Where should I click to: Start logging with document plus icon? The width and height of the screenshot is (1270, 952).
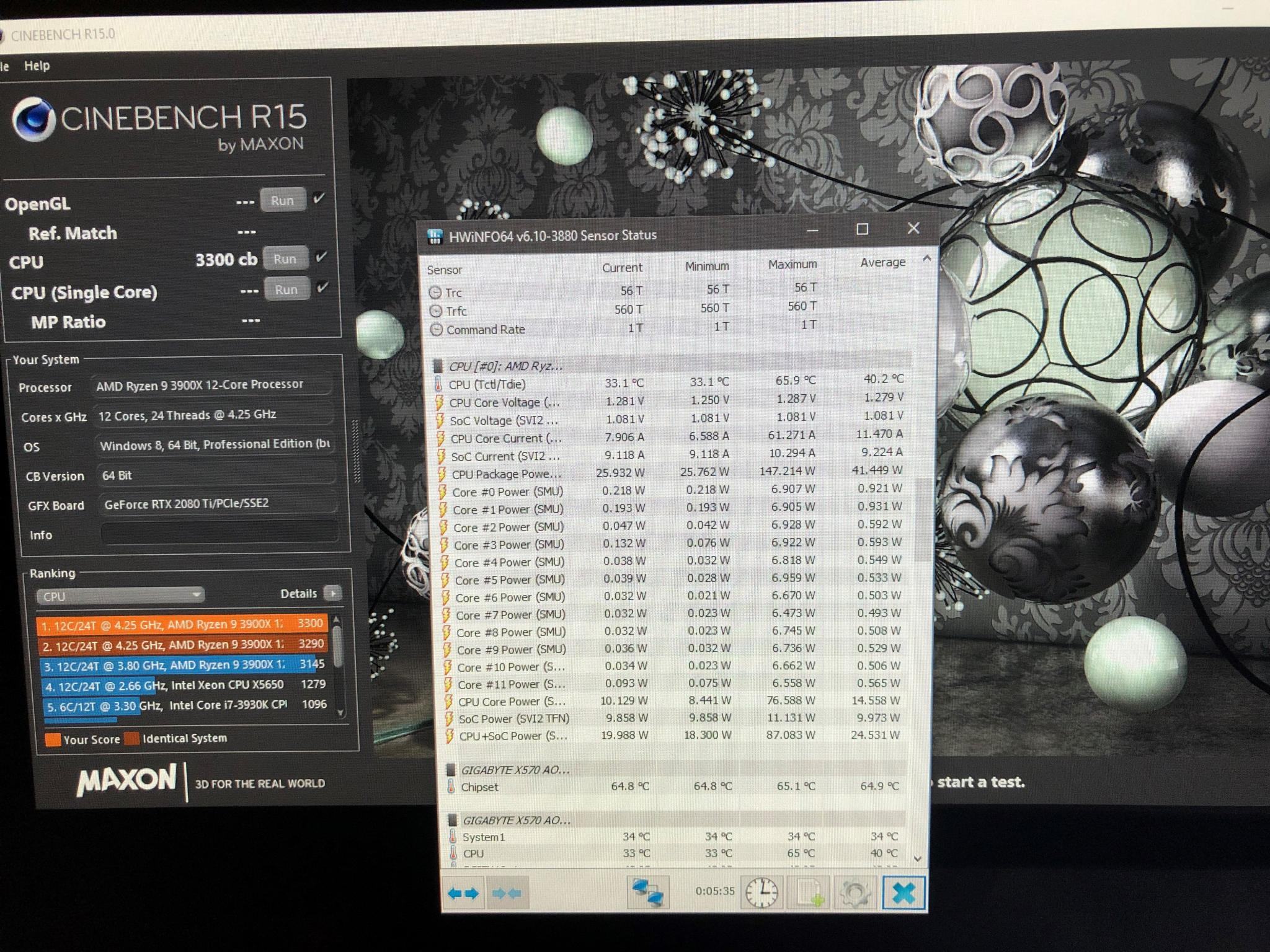click(x=810, y=894)
